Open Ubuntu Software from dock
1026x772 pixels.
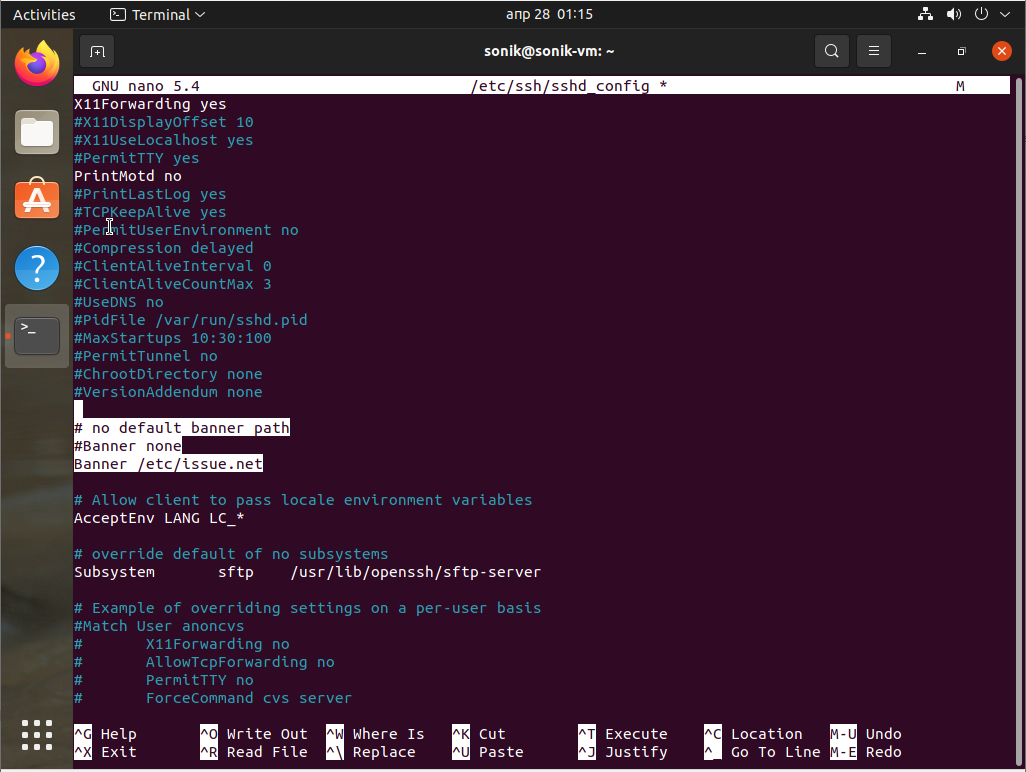37,199
